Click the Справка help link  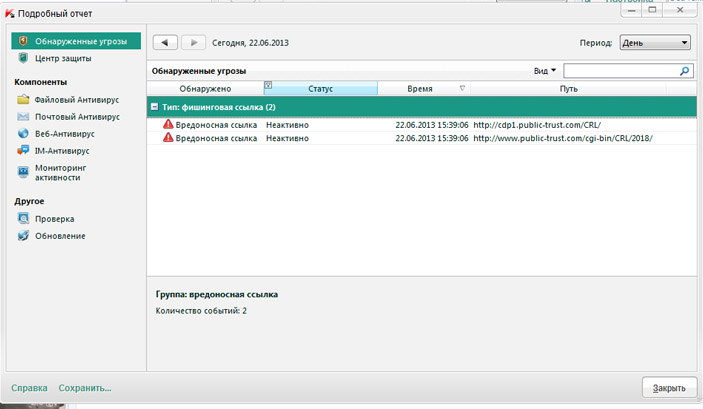(29, 387)
